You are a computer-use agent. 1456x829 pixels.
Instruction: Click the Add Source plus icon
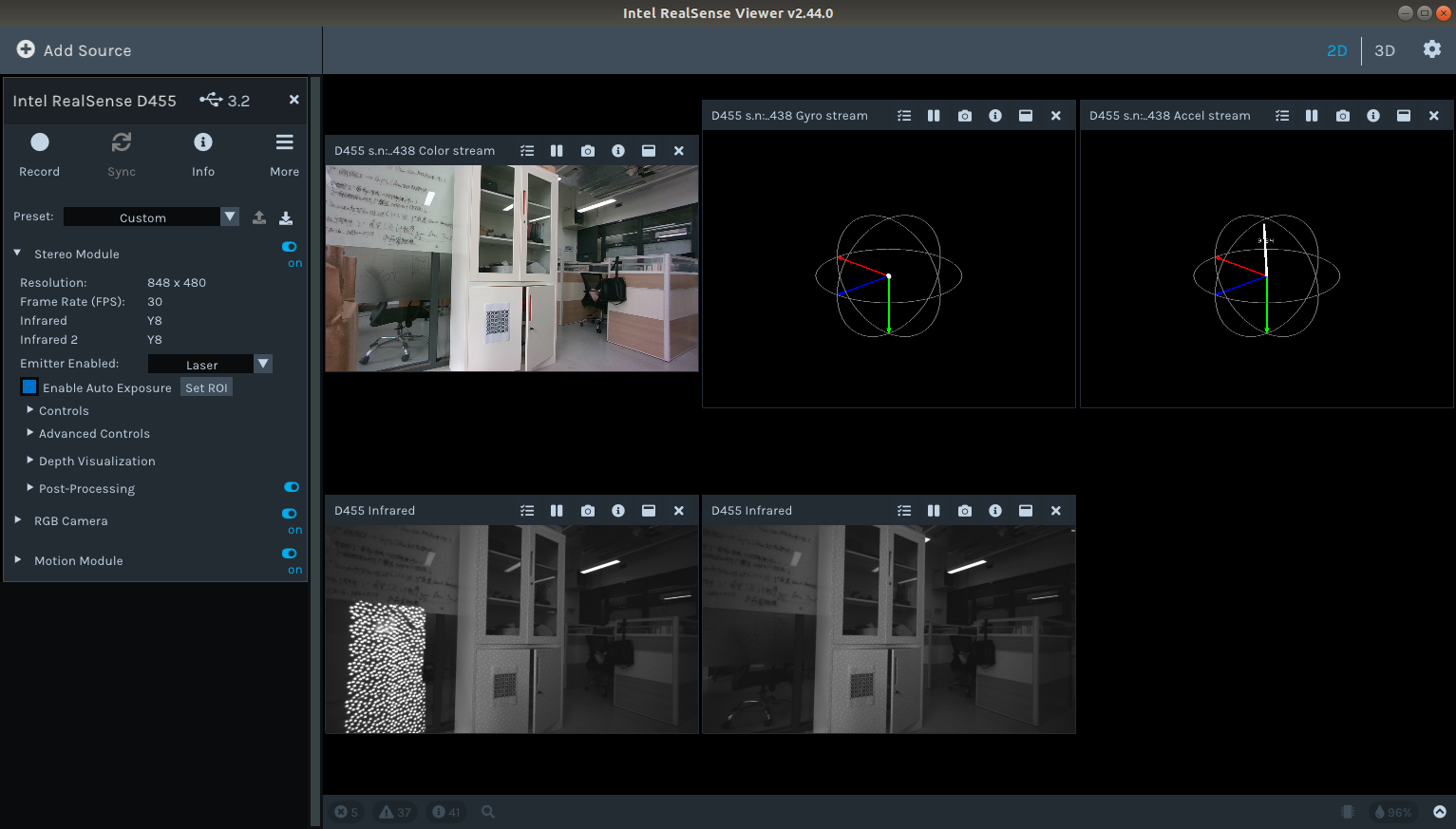click(x=26, y=49)
